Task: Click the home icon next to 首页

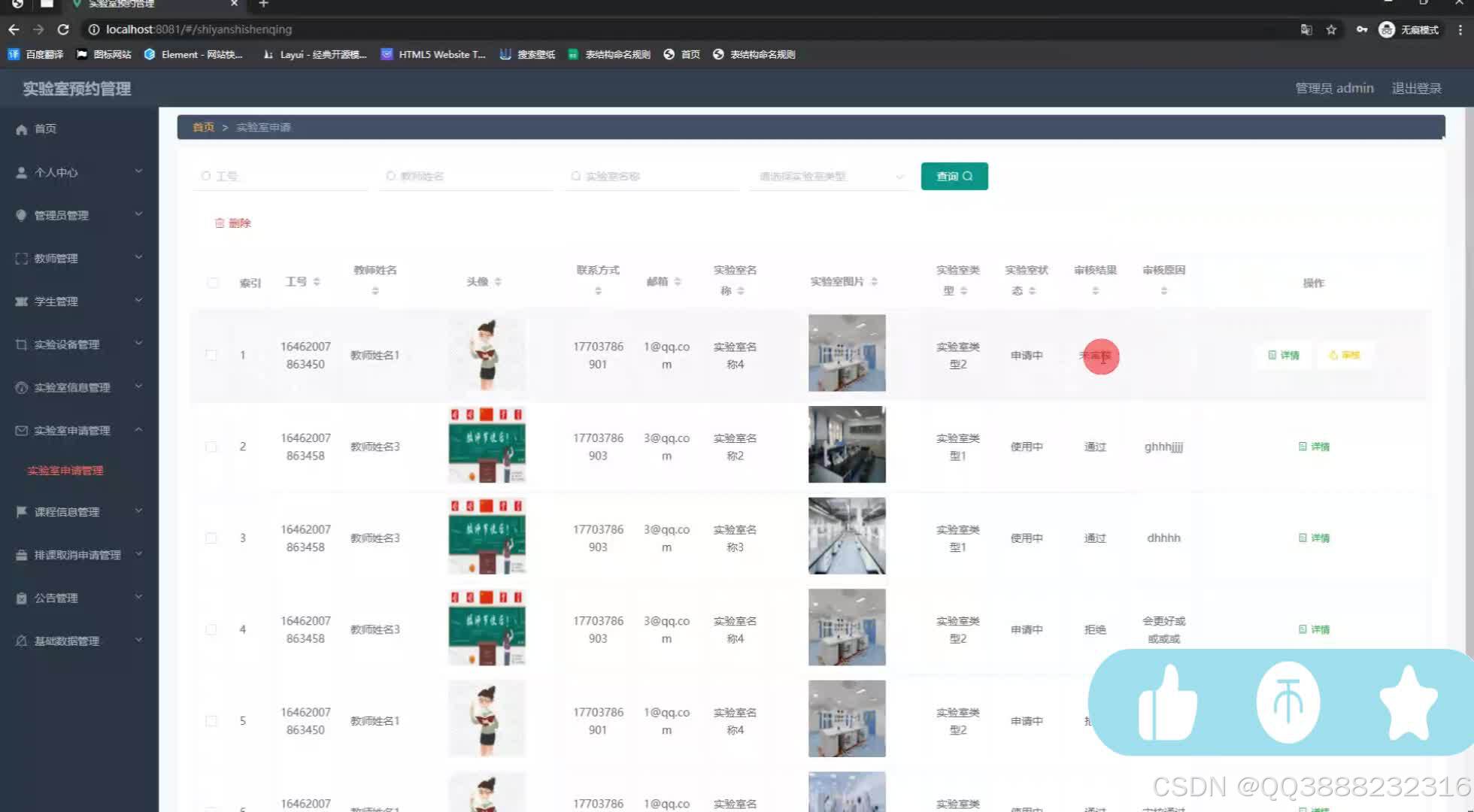Action: 22,129
